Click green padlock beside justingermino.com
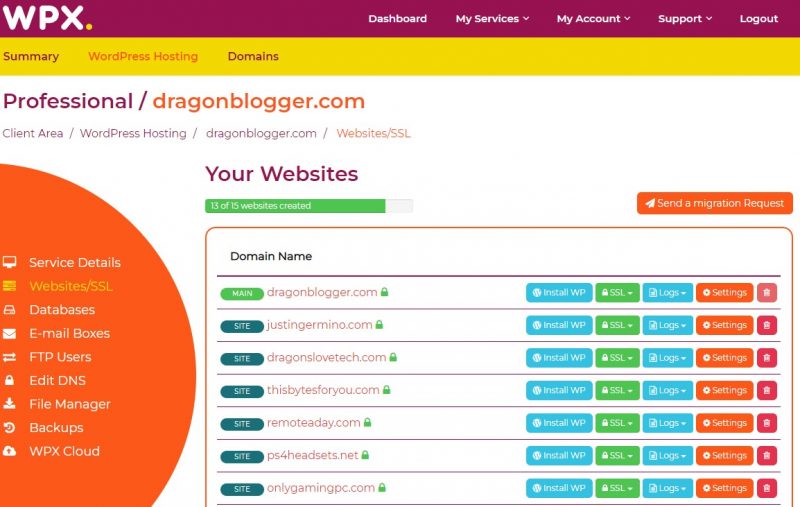 tap(379, 324)
